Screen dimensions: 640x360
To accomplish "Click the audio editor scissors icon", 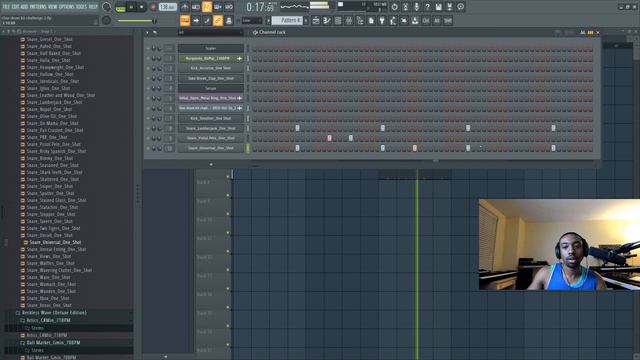I will point(405,7).
